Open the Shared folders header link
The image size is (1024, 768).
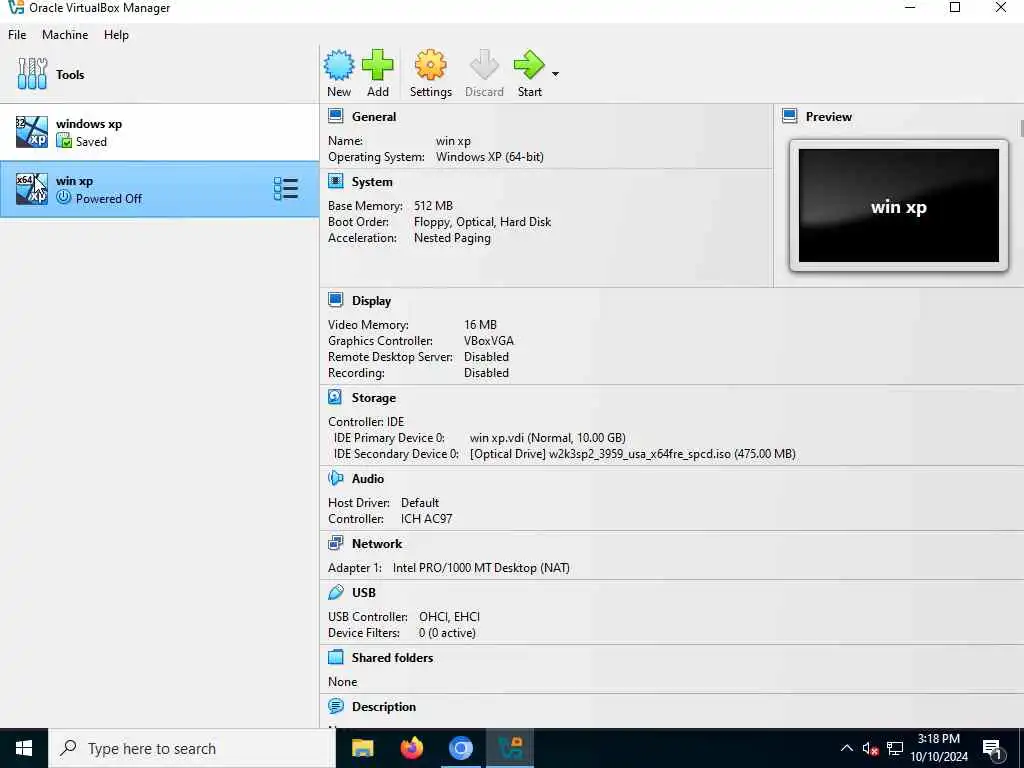tap(392, 658)
